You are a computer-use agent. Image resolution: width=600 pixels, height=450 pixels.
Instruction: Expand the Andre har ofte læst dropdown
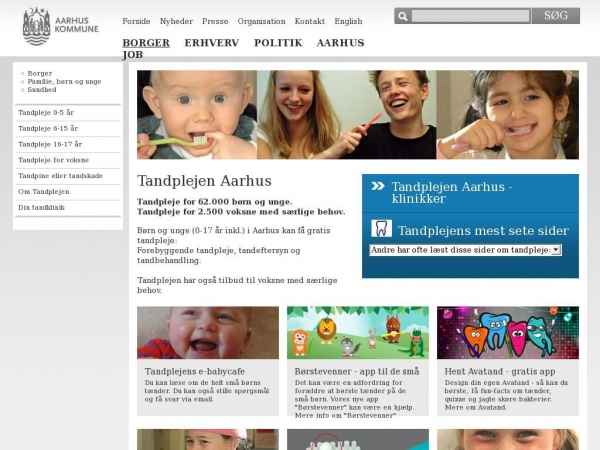[x=465, y=250]
